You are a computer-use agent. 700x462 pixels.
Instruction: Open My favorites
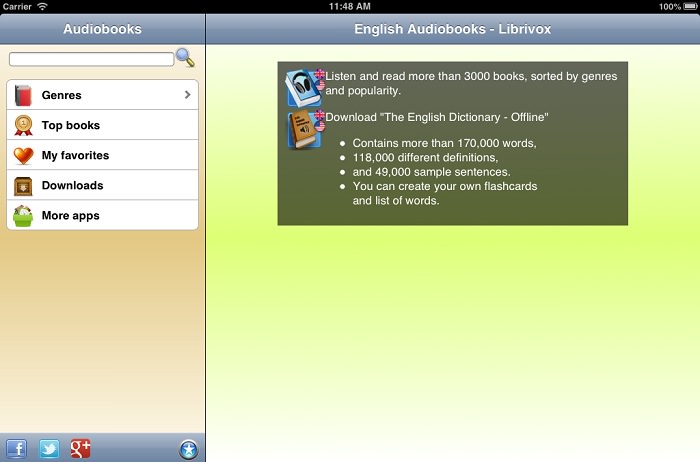pos(103,155)
